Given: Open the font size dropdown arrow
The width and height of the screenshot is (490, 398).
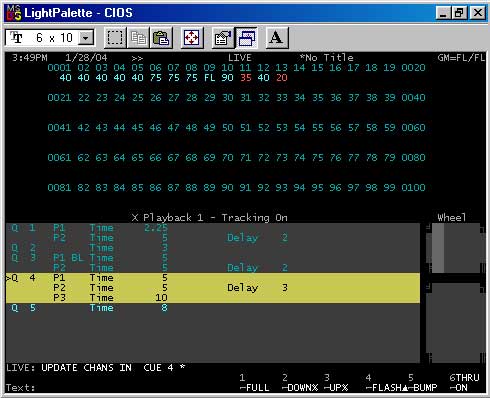Looking at the screenshot, I should coord(86,38).
